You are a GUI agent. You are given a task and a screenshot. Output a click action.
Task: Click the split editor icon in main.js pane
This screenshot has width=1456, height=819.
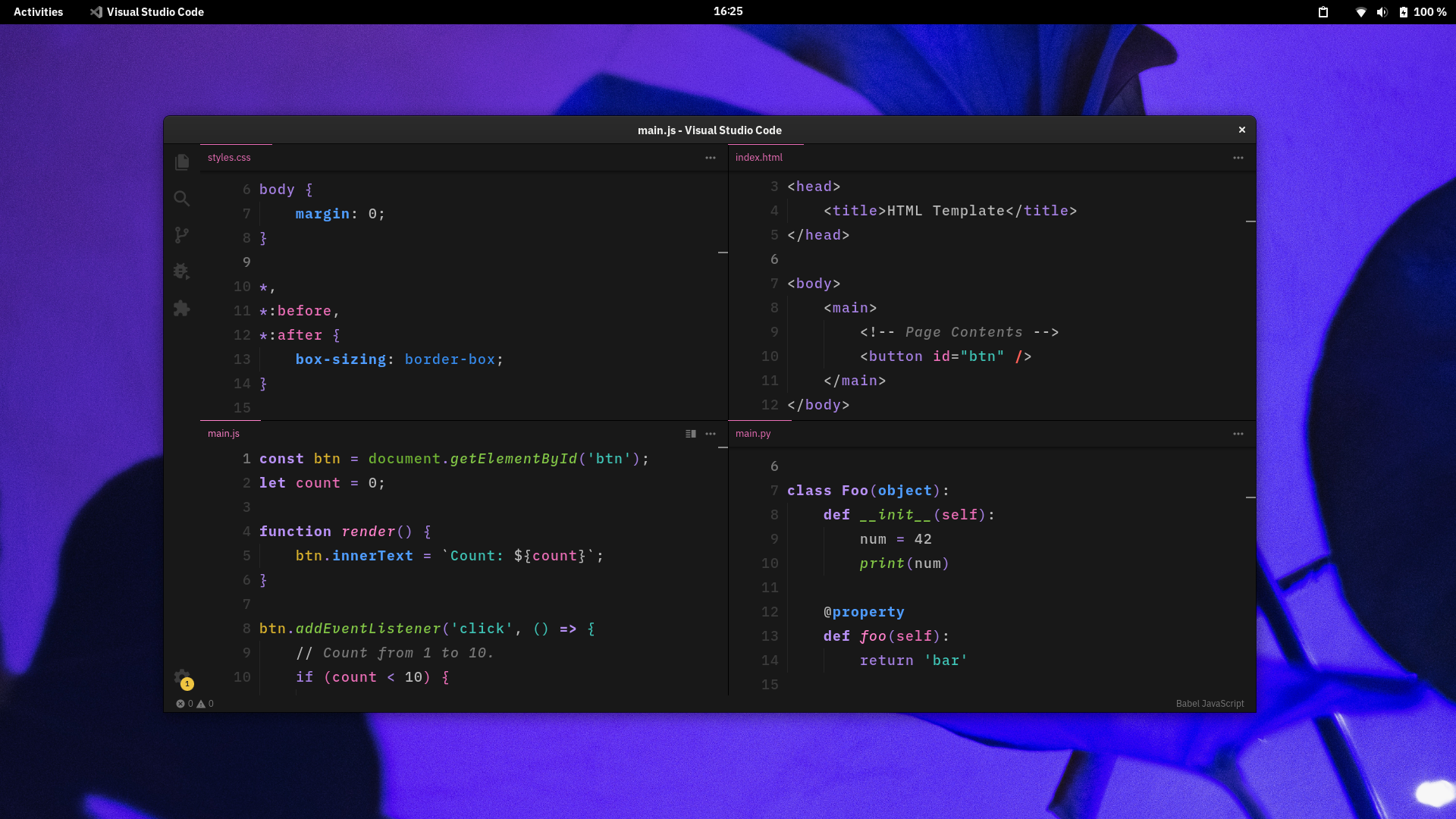[x=691, y=434]
